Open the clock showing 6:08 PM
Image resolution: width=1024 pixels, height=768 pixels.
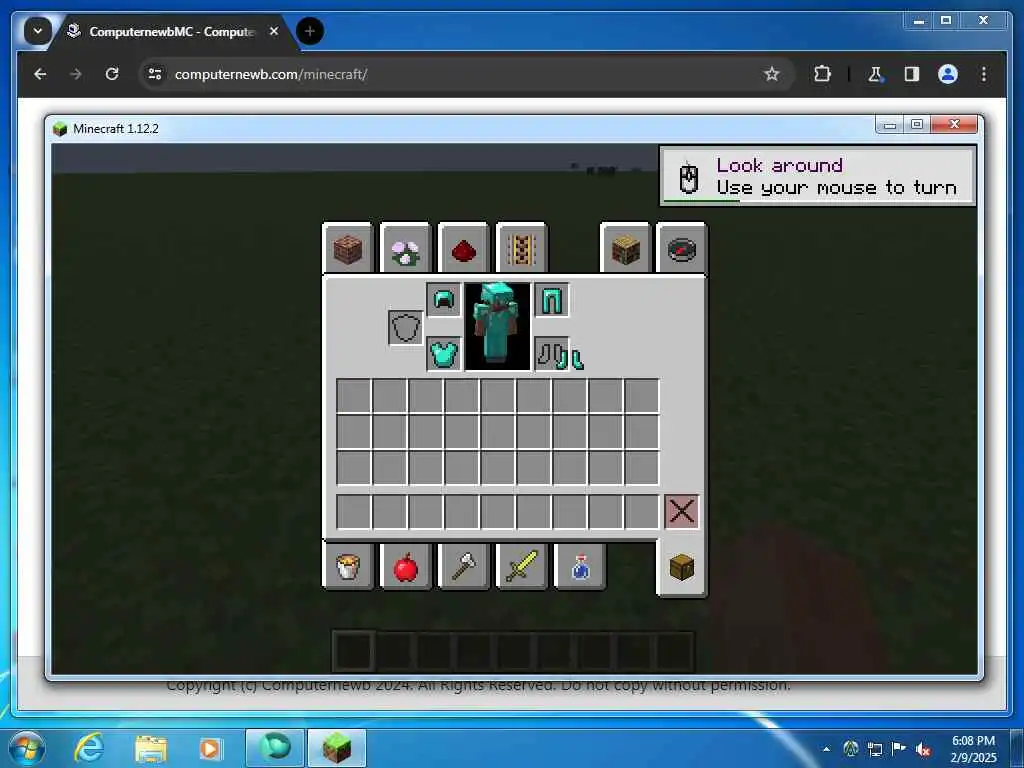[973, 749]
